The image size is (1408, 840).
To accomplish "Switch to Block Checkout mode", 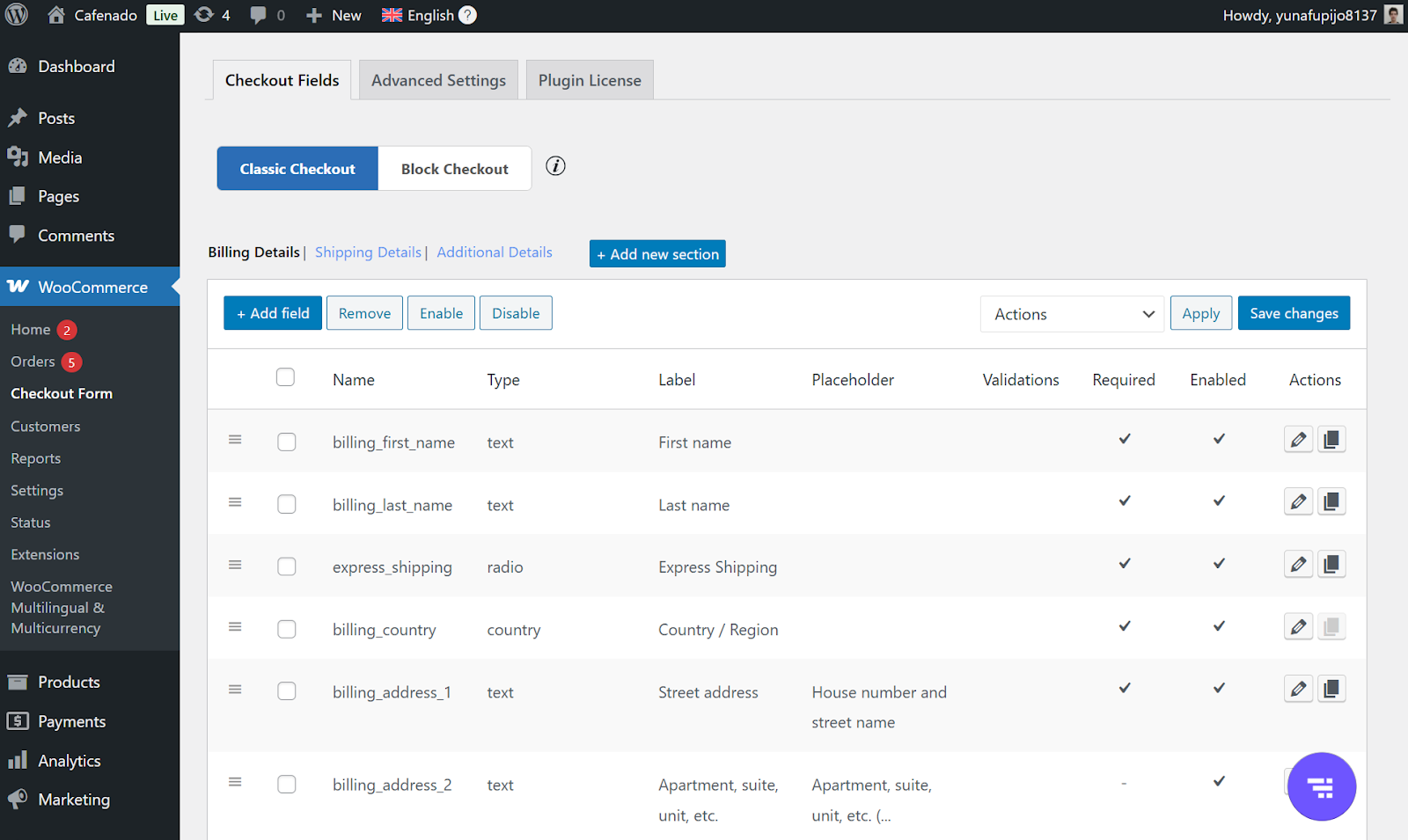I will coord(454,169).
